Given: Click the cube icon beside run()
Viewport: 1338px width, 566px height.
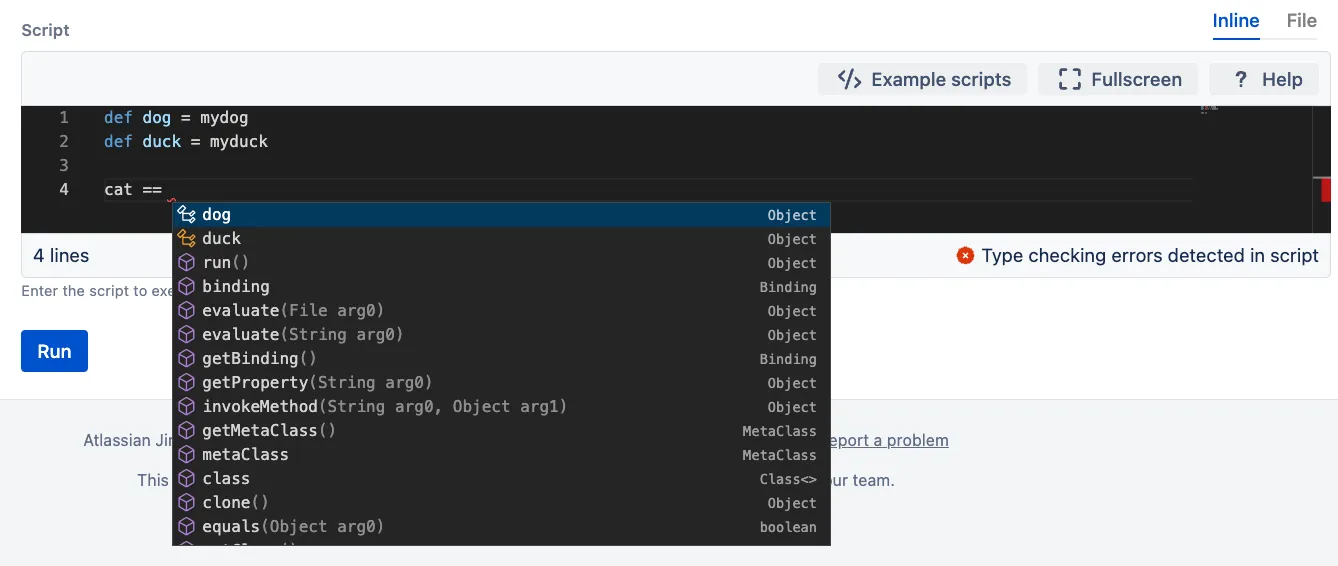Looking at the screenshot, I should 186,262.
